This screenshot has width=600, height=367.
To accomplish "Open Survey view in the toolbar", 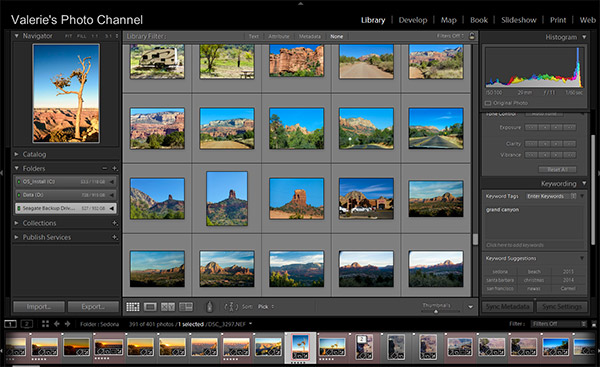I will (x=186, y=307).
